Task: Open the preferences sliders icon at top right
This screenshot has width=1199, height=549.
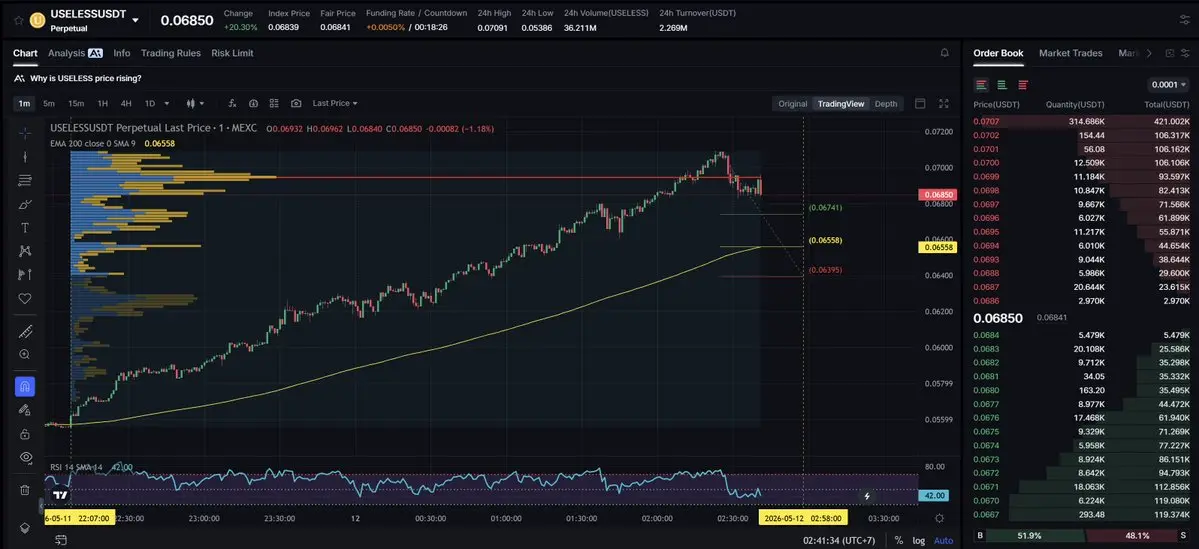Action: coord(1184,21)
